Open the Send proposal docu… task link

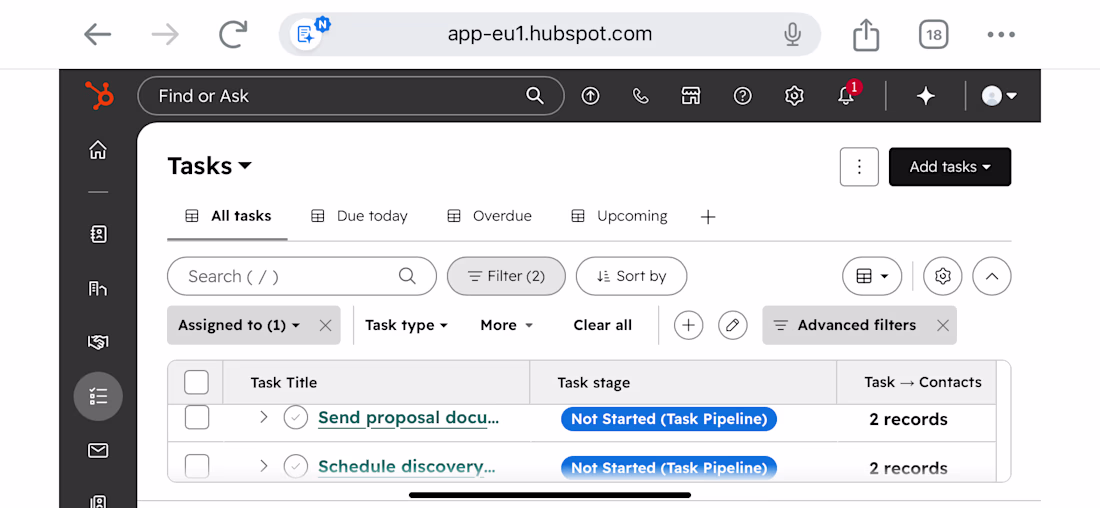(408, 418)
